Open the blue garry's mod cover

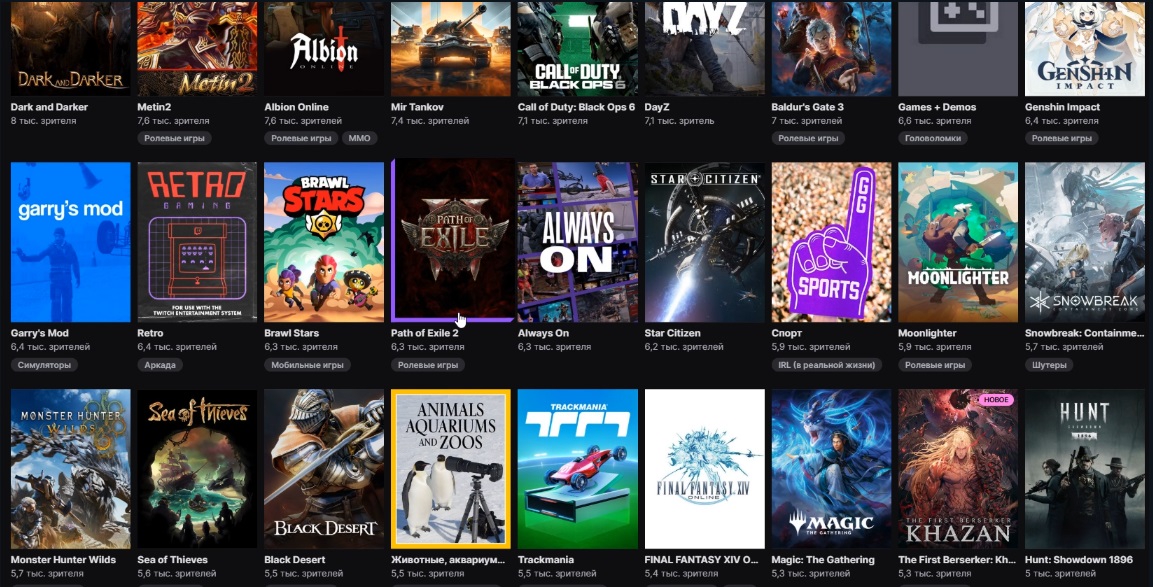71,242
